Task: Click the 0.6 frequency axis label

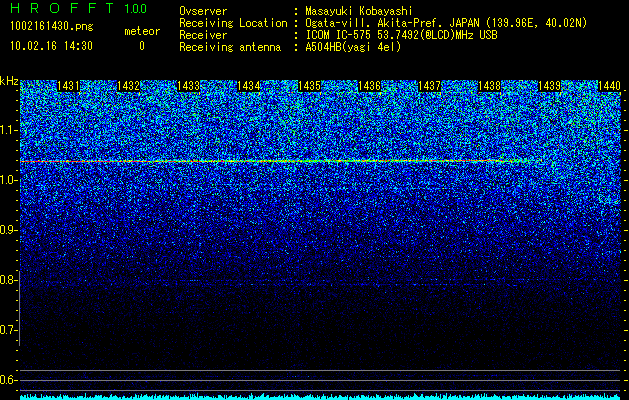Action: (x=9, y=380)
